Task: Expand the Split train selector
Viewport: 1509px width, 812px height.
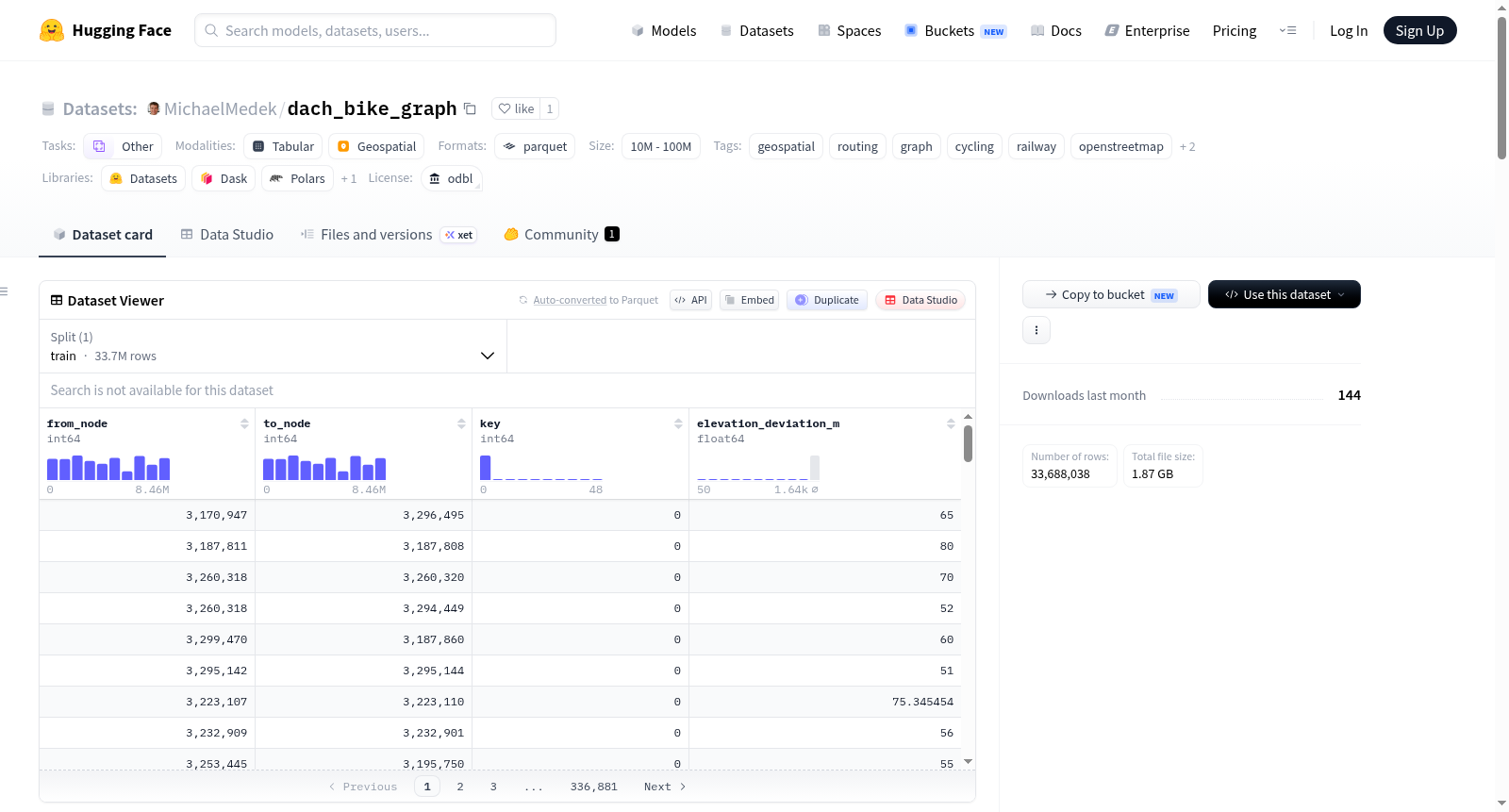Action: (x=273, y=346)
